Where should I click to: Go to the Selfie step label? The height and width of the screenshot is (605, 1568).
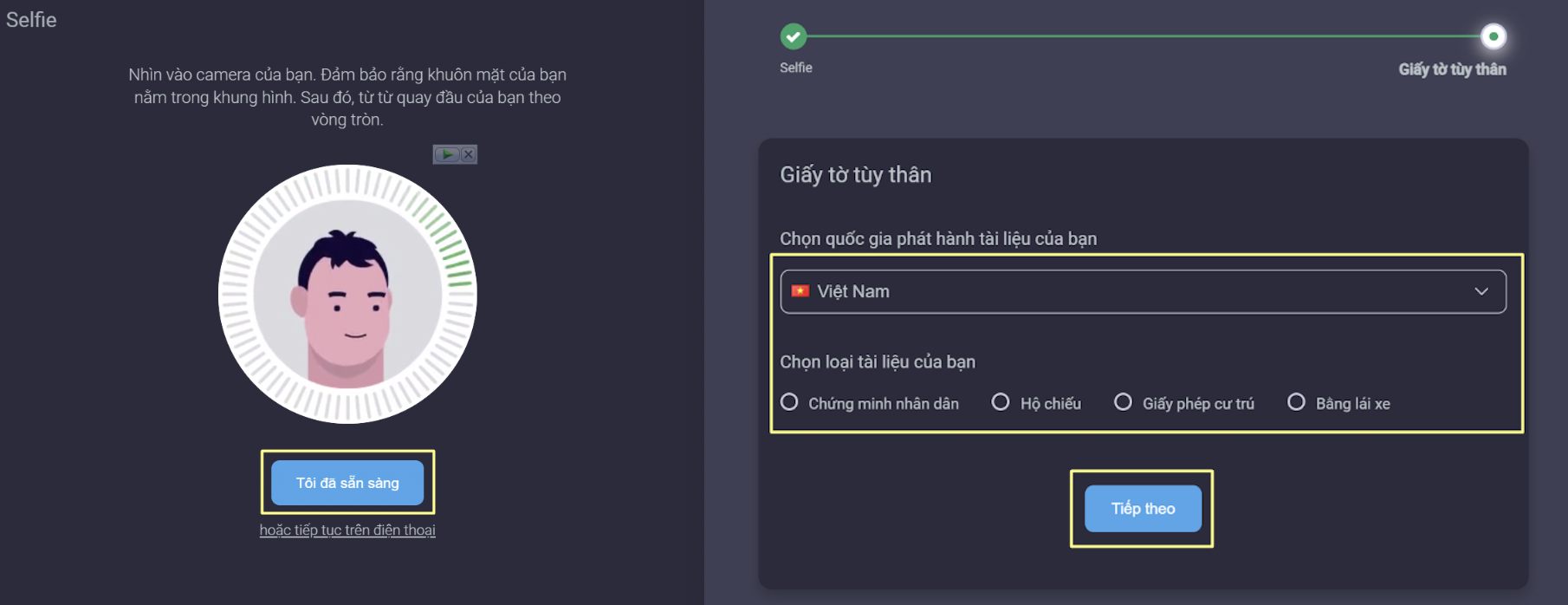point(796,68)
